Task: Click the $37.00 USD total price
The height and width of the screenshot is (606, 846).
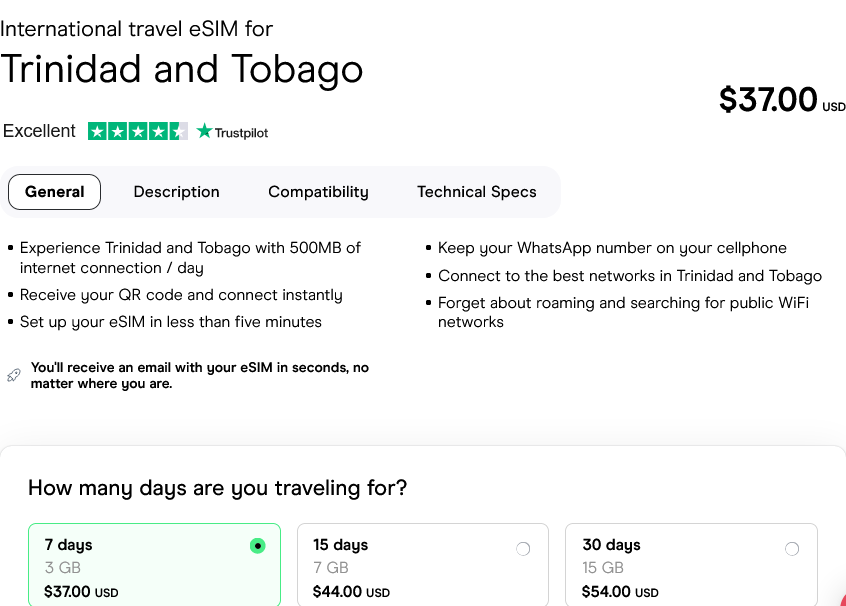Action: click(x=780, y=100)
